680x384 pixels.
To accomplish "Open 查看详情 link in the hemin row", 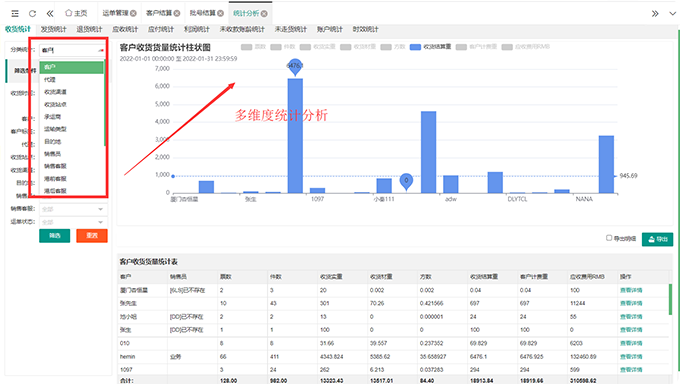I will (631, 356).
